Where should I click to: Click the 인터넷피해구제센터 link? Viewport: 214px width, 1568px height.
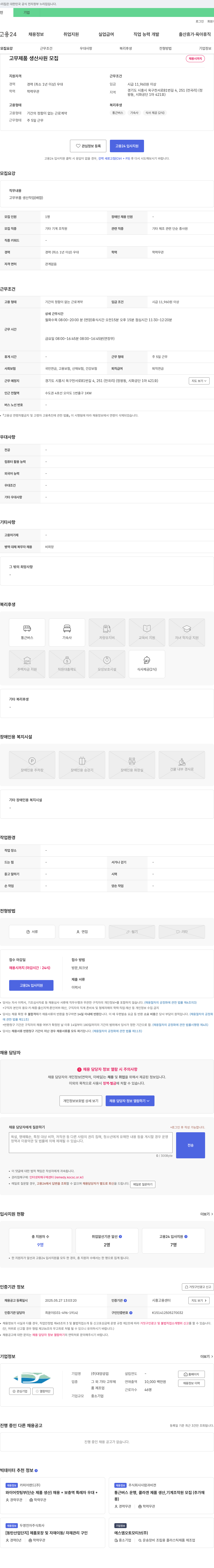click(x=57, y=1177)
